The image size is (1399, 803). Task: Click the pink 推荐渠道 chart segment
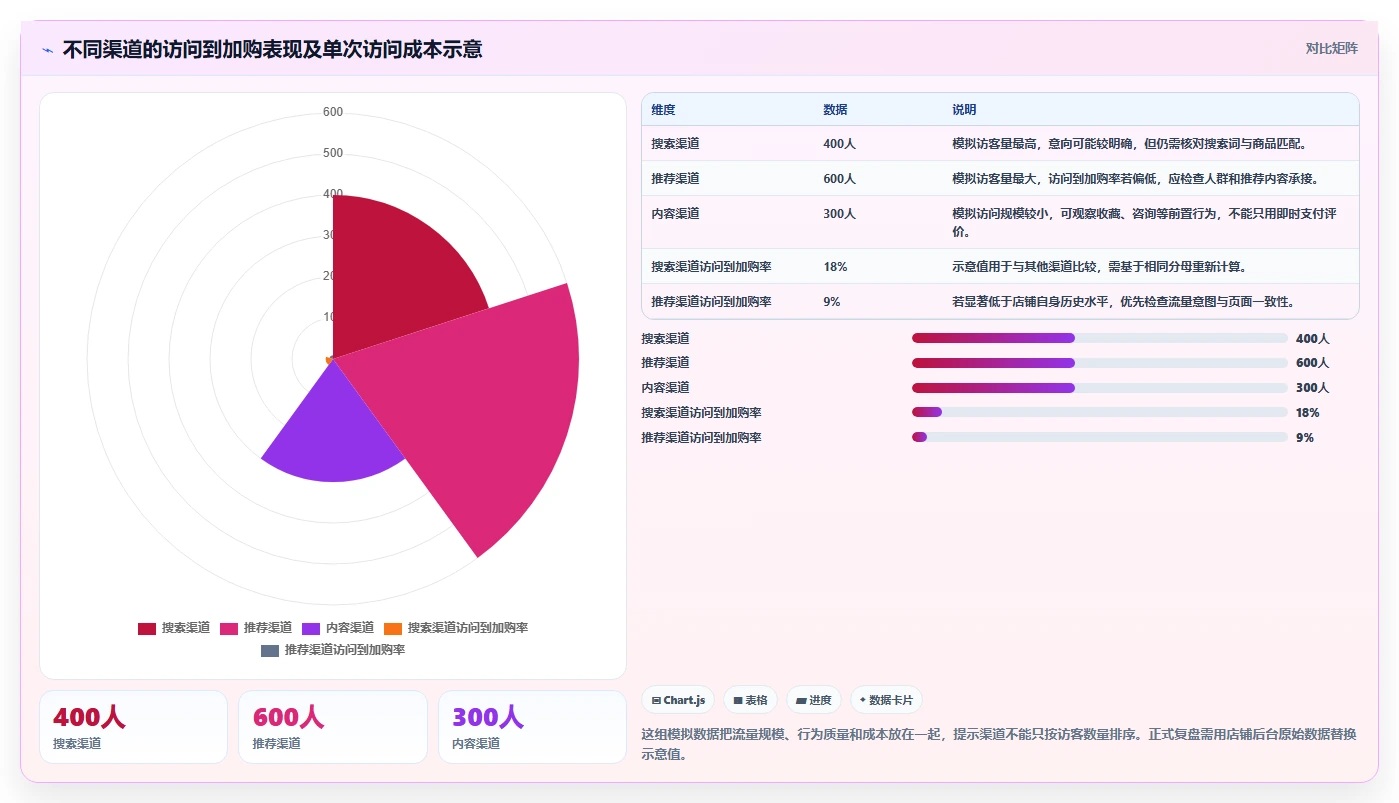480,400
